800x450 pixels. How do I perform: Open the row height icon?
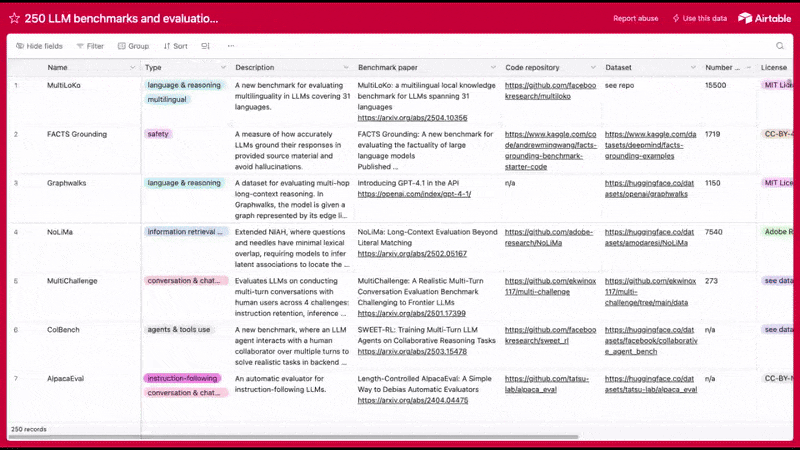[x=206, y=46]
